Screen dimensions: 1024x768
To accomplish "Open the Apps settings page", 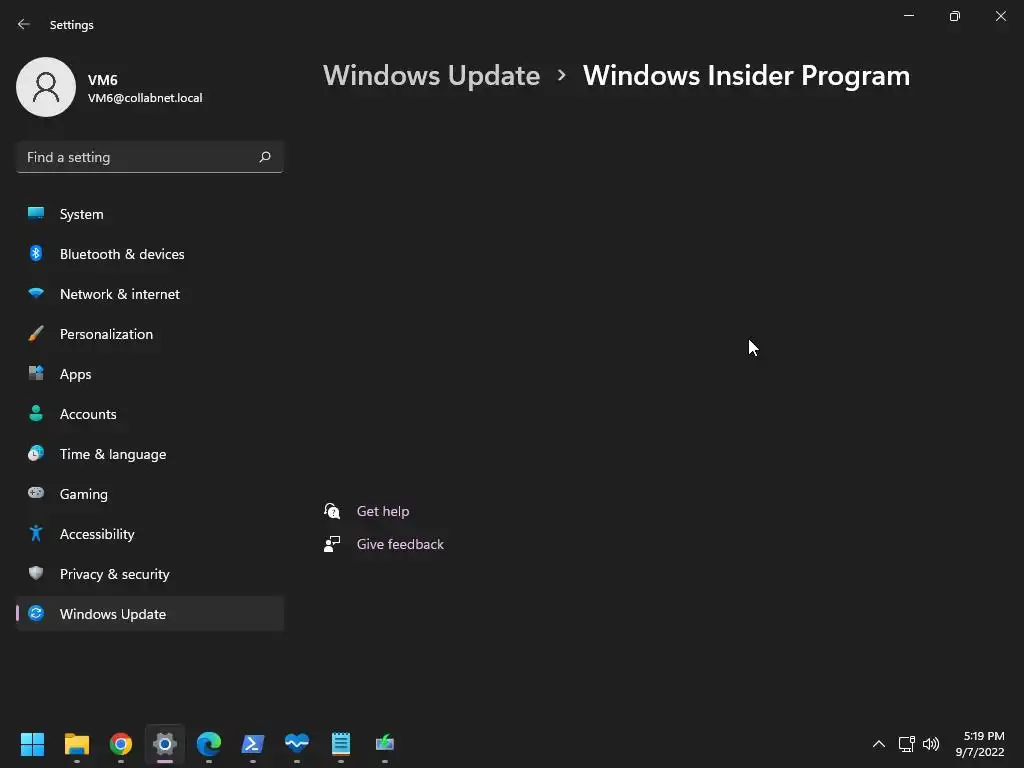I will 150,374.
